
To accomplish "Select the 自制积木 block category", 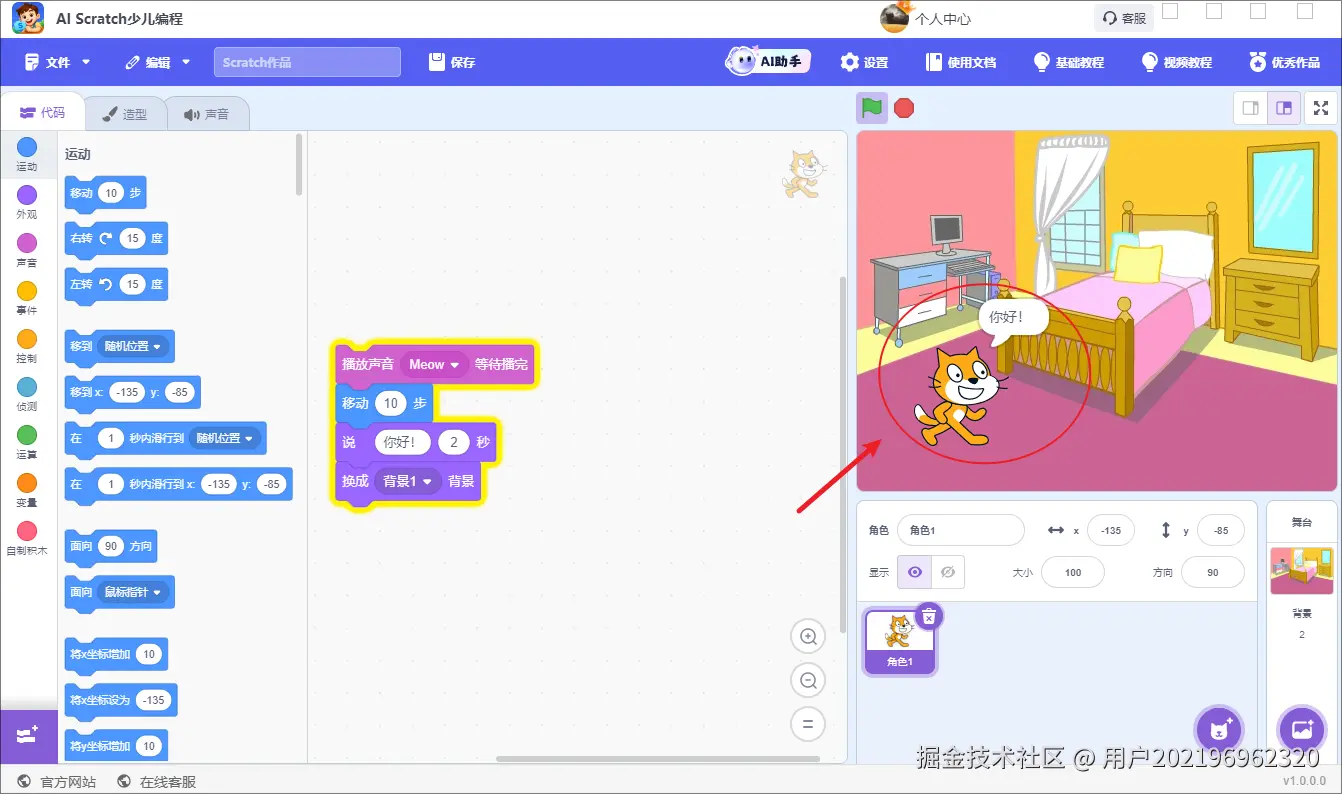I will click(x=27, y=539).
